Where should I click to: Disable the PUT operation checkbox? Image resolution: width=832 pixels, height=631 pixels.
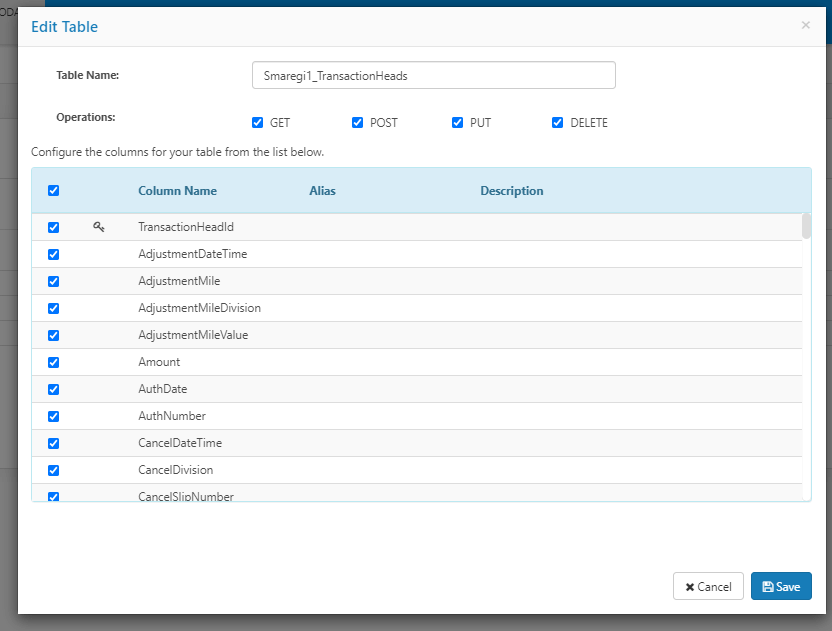458,123
